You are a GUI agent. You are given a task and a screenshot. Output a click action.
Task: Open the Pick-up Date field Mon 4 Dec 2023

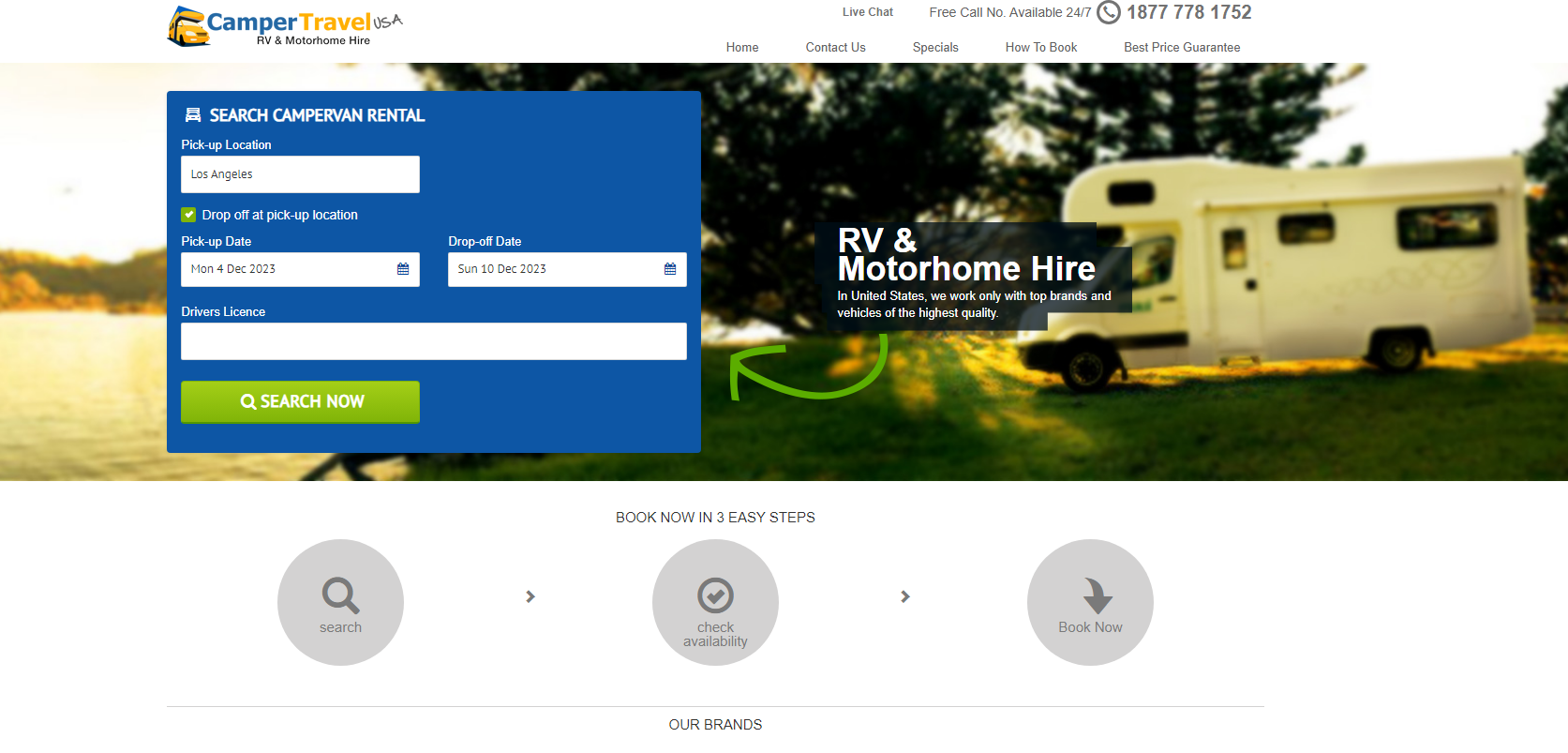pyautogui.click(x=300, y=269)
